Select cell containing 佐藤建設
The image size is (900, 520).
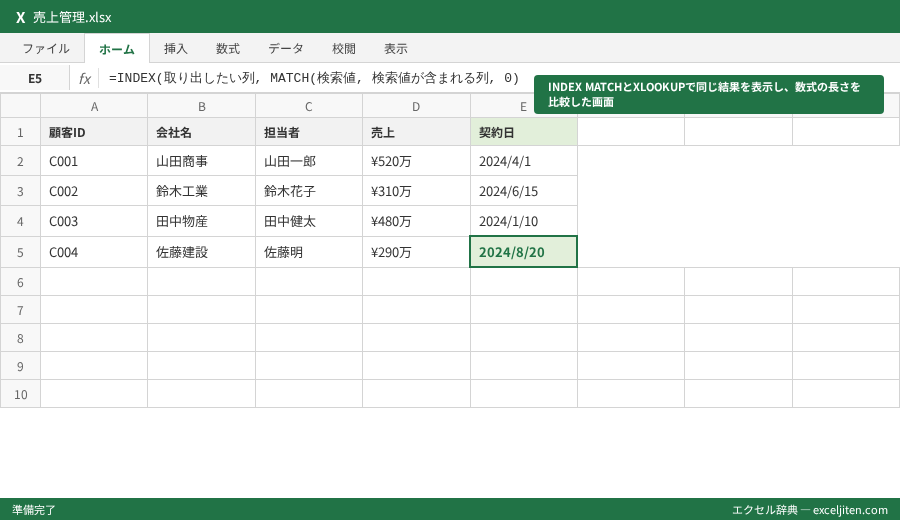coord(201,252)
